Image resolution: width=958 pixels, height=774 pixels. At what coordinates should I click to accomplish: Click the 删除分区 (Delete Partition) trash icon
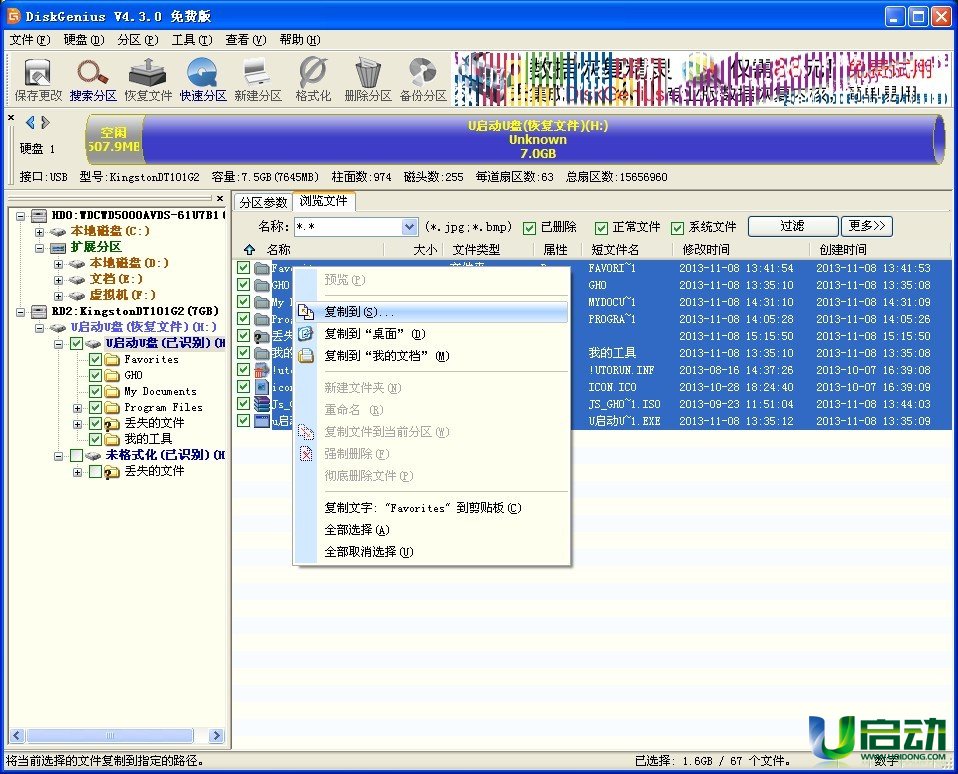[368, 78]
